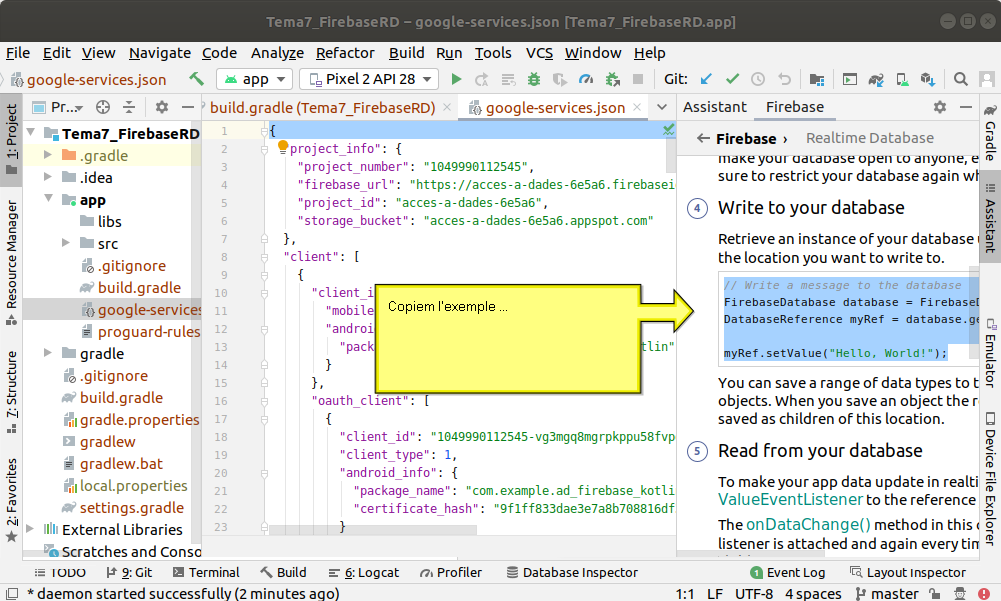The width and height of the screenshot is (1001, 601).
Task: Open the Build menu
Action: pyautogui.click(x=407, y=53)
